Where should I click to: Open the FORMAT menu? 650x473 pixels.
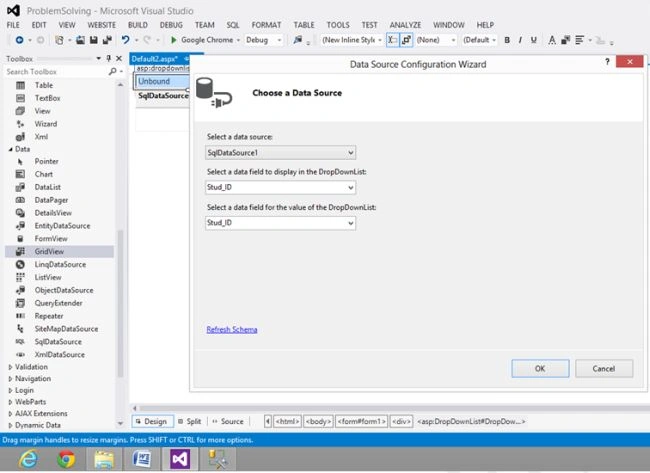pyautogui.click(x=266, y=25)
